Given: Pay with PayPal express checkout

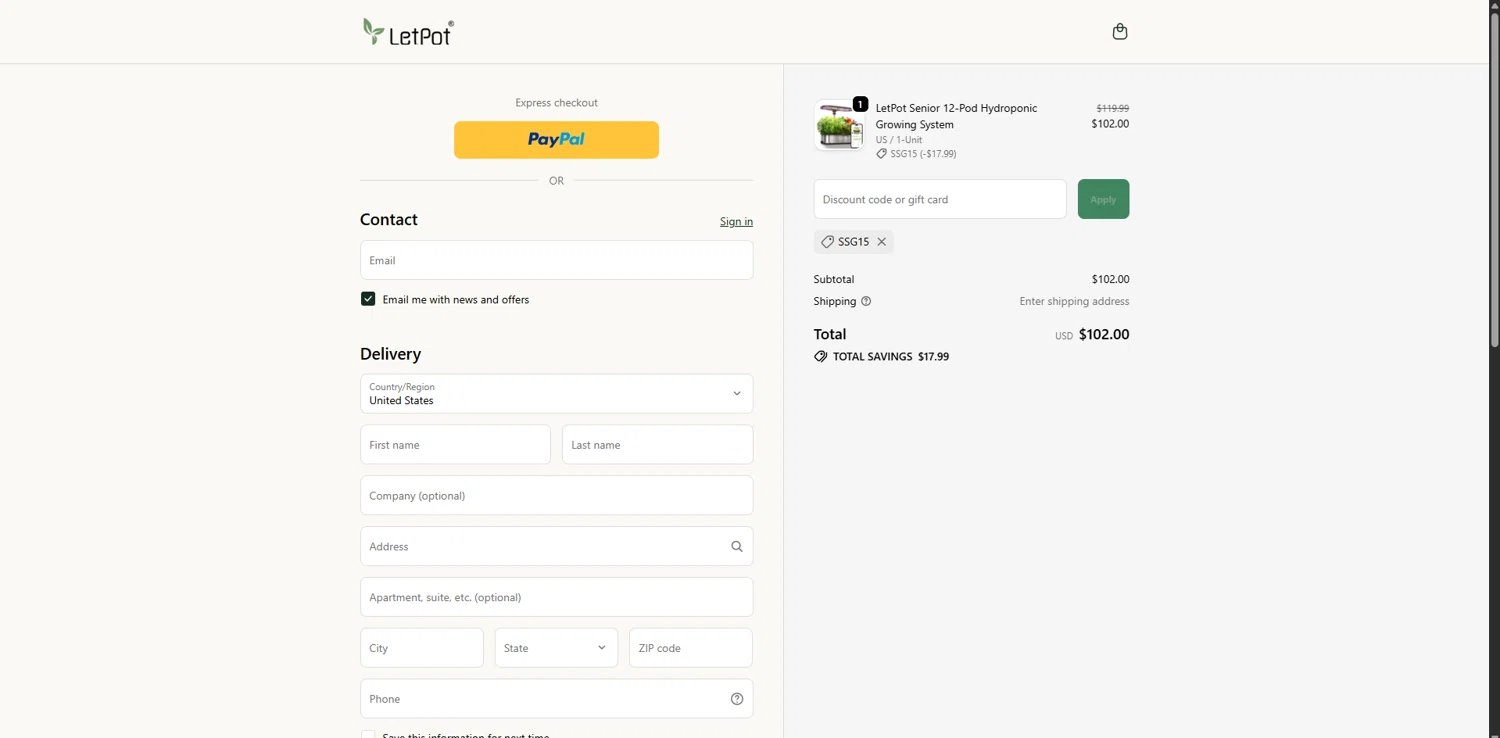Looking at the screenshot, I should coord(556,140).
